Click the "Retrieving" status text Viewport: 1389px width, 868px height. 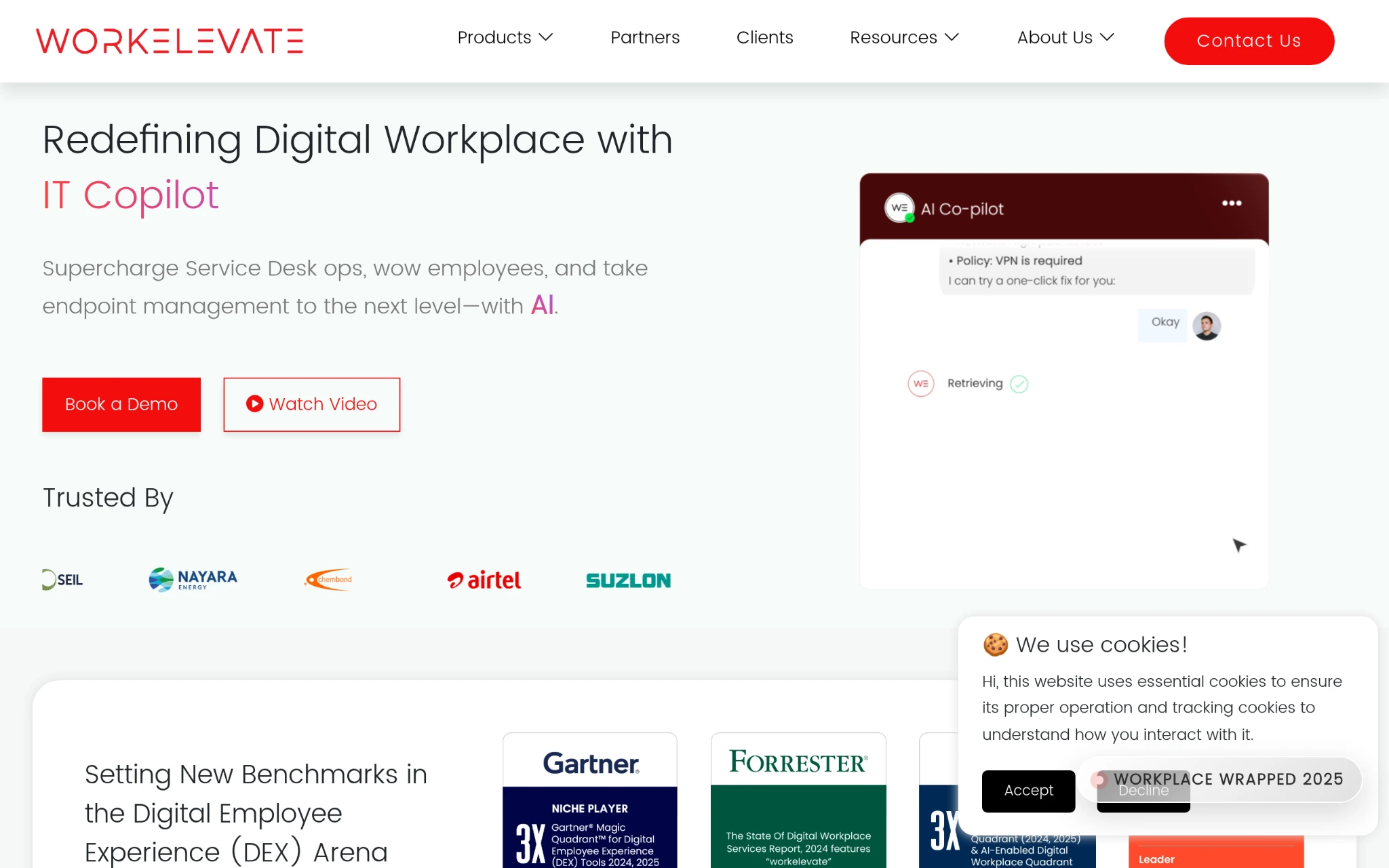click(975, 384)
